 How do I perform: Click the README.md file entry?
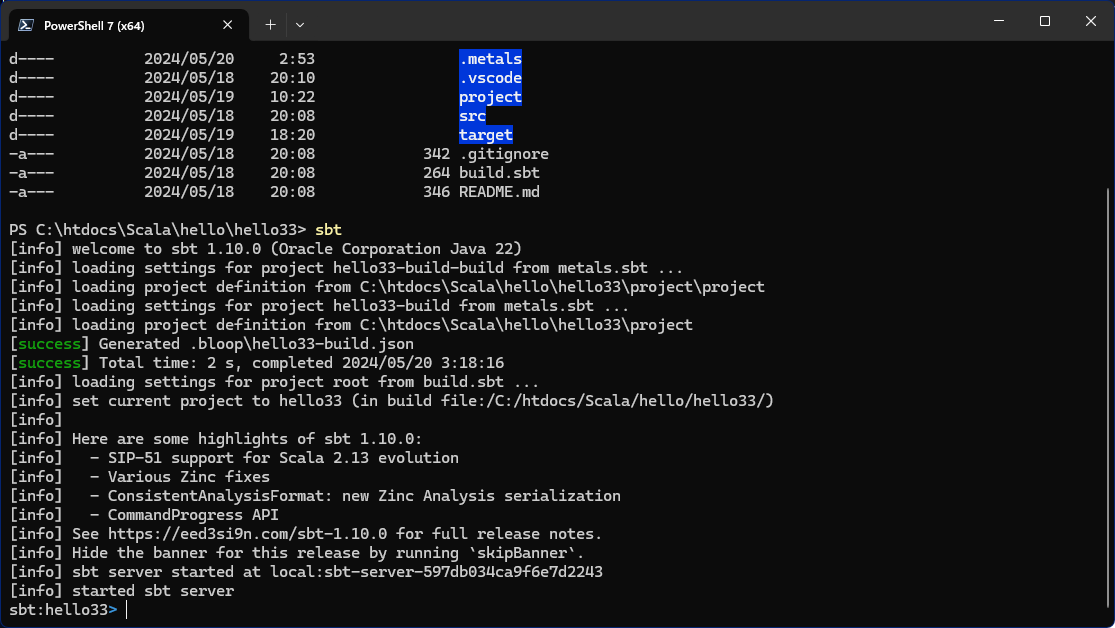tap(501, 191)
